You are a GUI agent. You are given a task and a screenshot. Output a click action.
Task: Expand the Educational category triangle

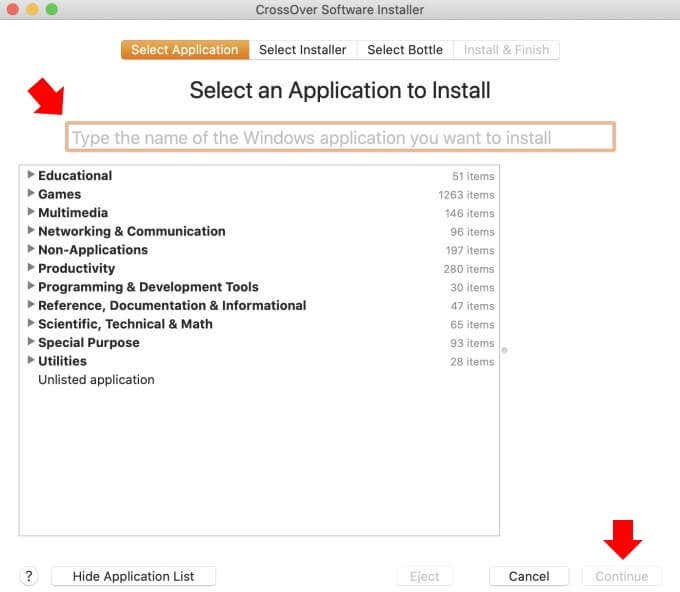tap(31, 174)
